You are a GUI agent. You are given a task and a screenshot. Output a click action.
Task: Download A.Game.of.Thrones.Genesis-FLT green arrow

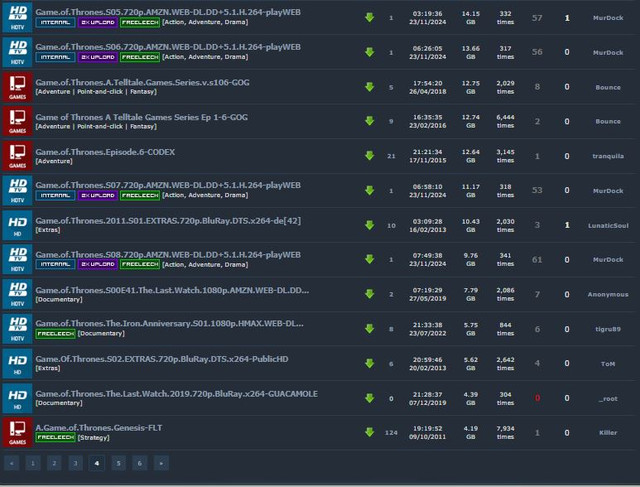click(369, 432)
